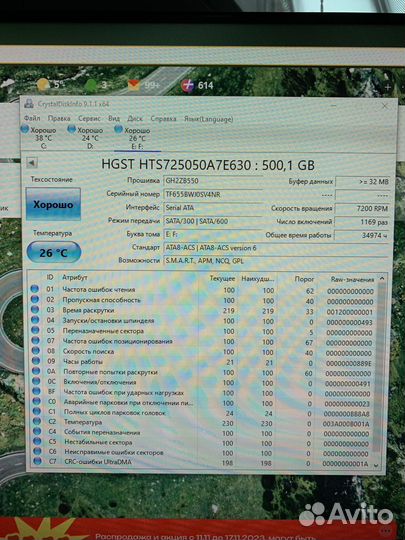The width and height of the screenshot is (405, 540).
Task: Close the CrystalDiskInfo window
Action: pyautogui.click(x=384, y=106)
